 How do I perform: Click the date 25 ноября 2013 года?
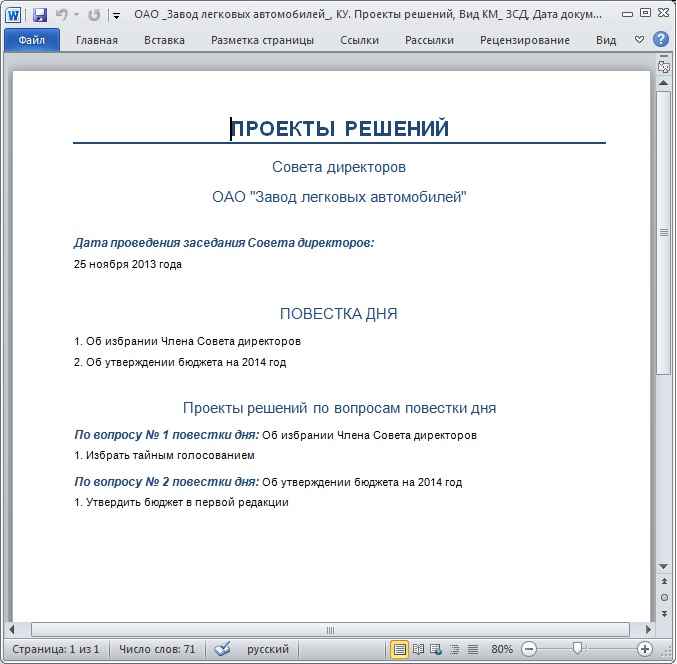(x=127, y=264)
